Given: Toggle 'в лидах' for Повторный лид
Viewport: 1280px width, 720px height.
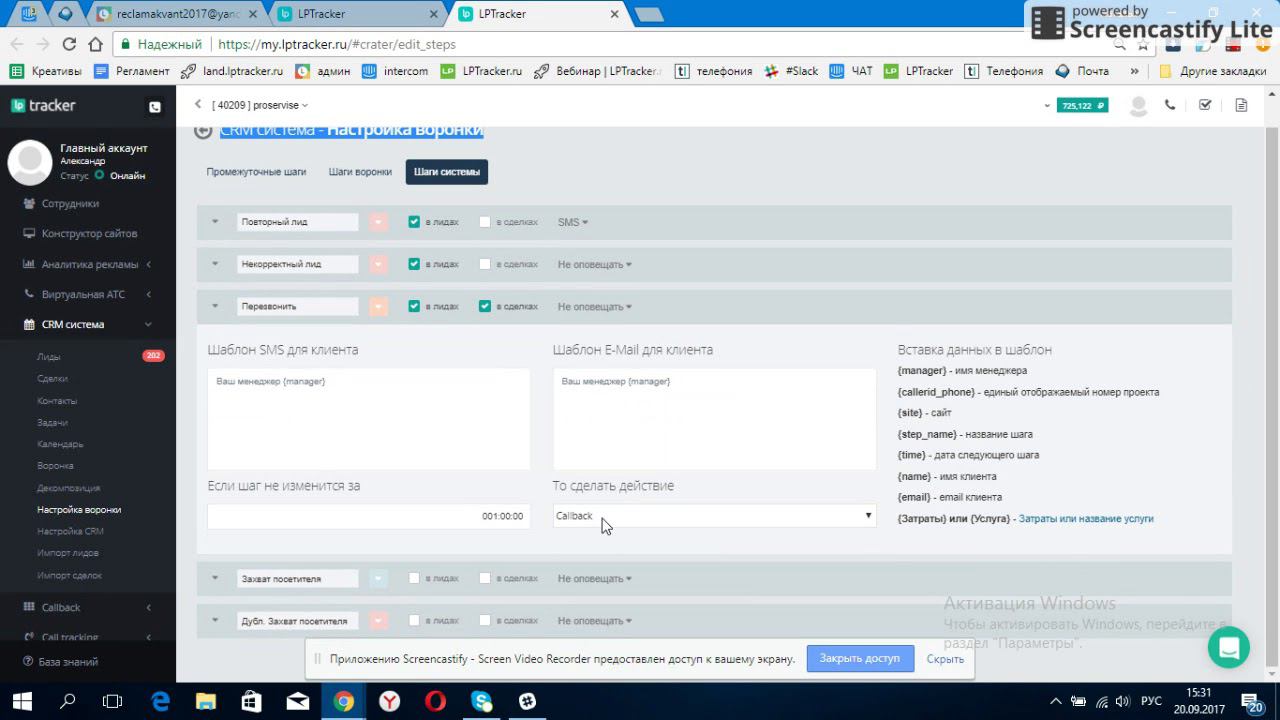Looking at the screenshot, I should point(414,222).
